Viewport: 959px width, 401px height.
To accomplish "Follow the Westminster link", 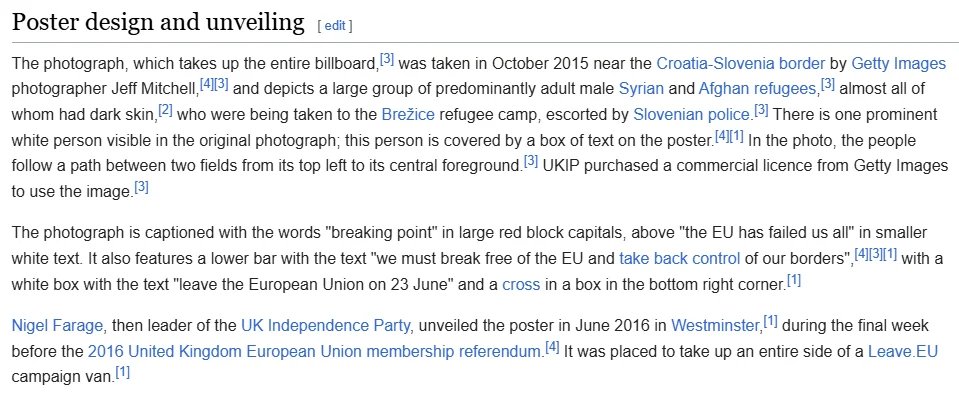I will coord(715,326).
